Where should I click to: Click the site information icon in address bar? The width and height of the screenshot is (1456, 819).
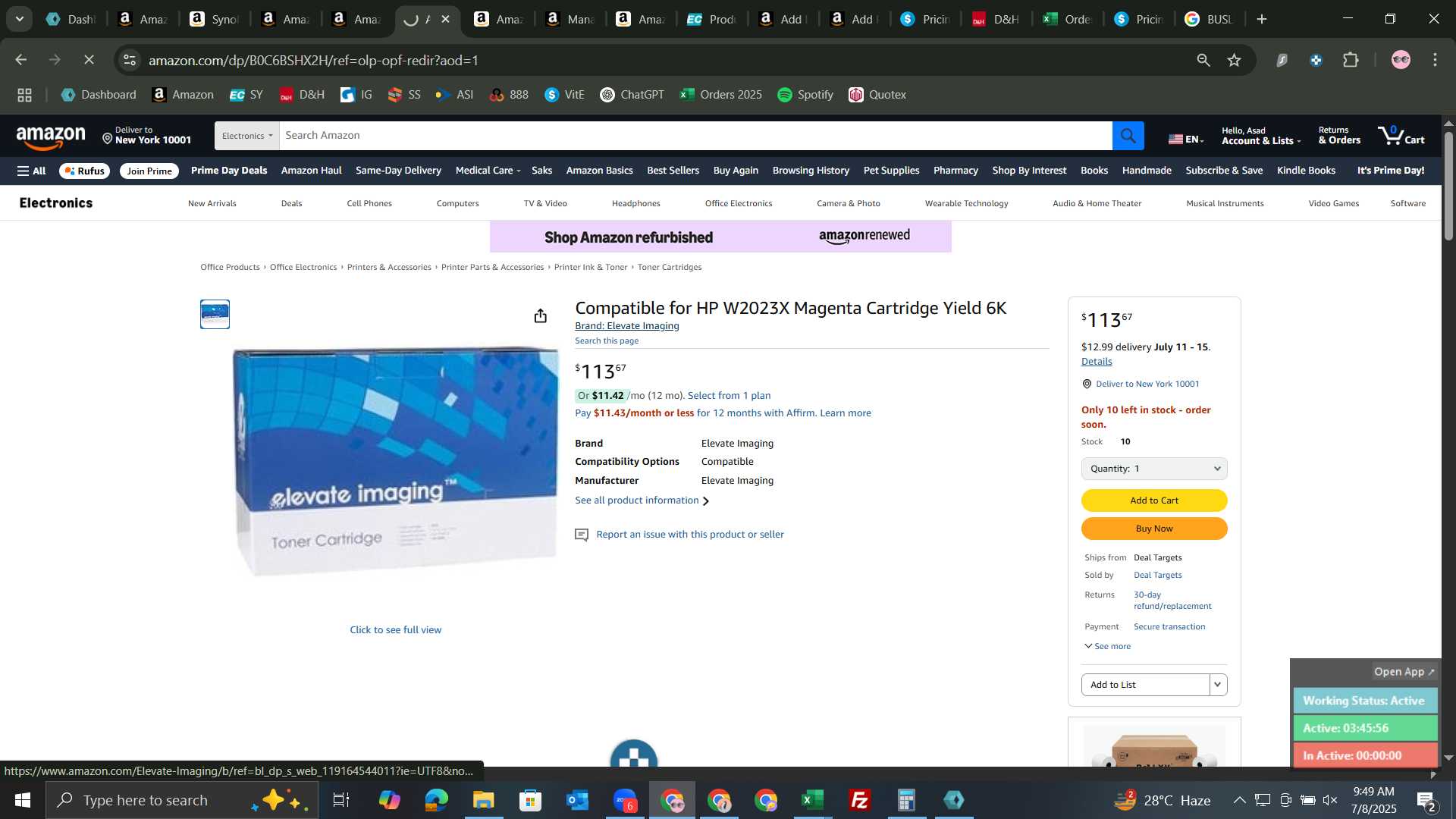(130, 60)
